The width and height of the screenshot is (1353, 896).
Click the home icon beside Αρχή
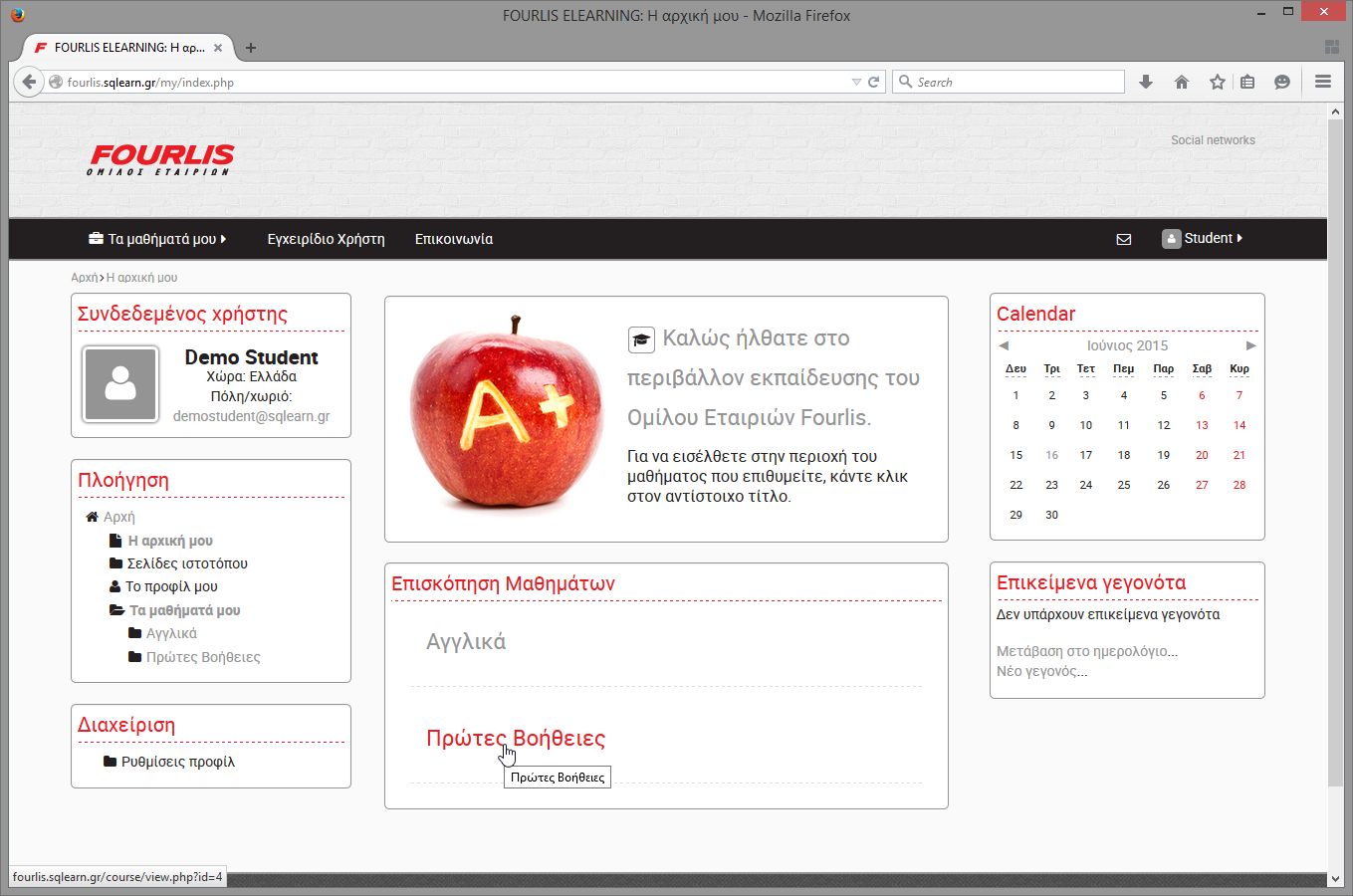93,517
